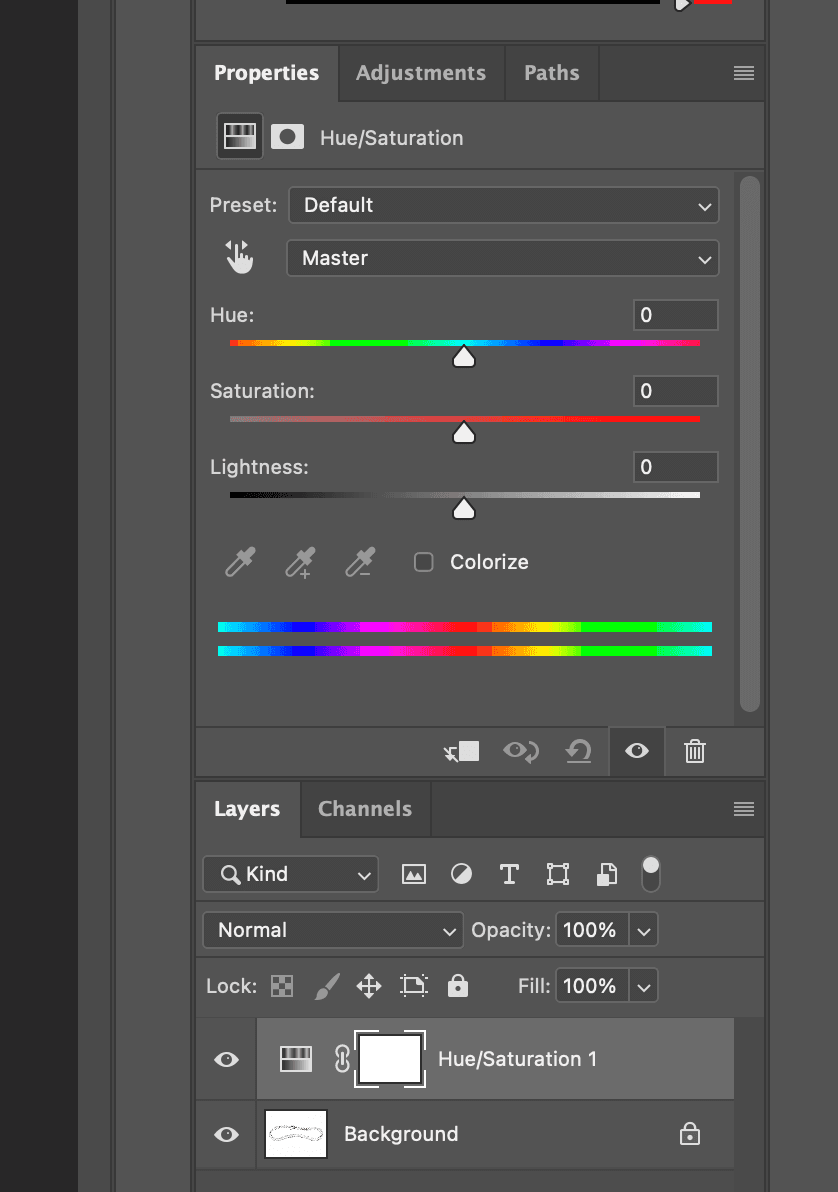This screenshot has width=838, height=1192.
Task: Select the eyedropper tool in Properties
Action: (240, 562)
